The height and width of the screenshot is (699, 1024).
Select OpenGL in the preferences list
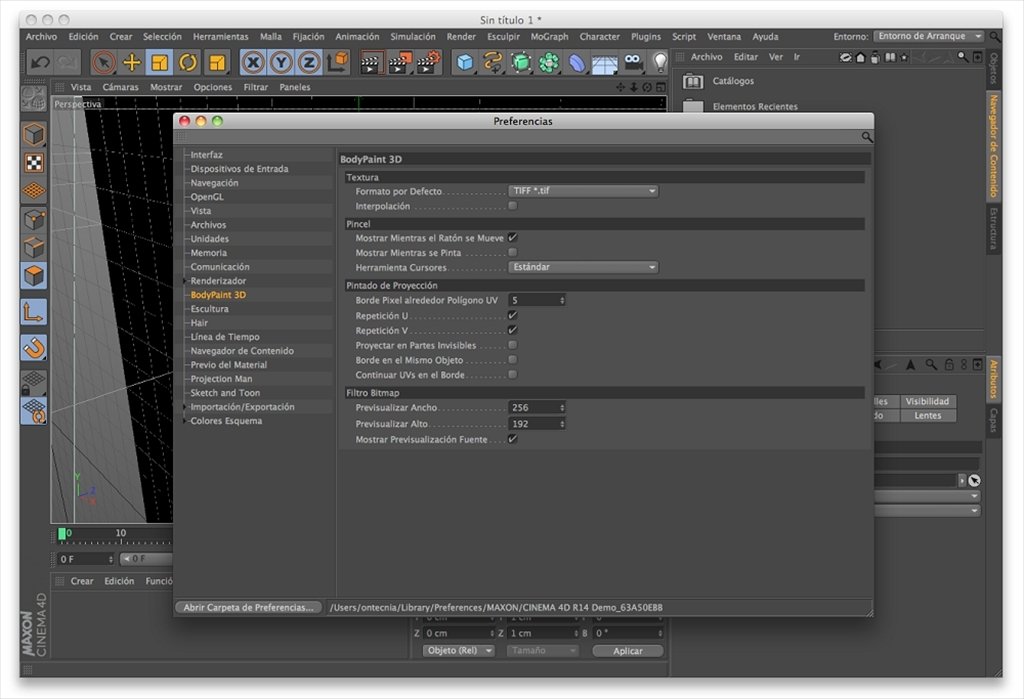coord(207,197)
